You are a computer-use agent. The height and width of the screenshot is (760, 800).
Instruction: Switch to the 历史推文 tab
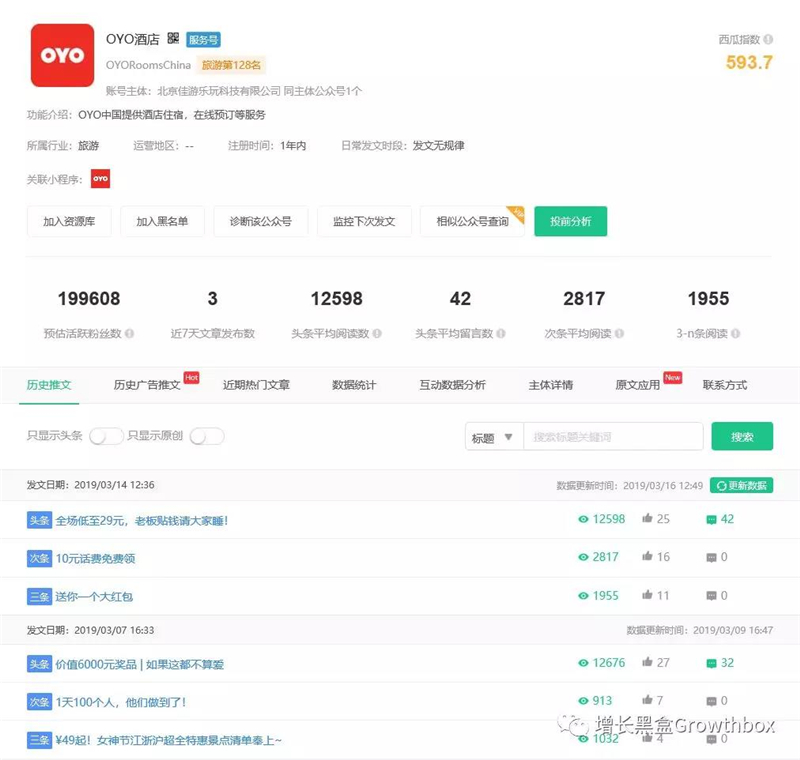(x=49, y=385)
